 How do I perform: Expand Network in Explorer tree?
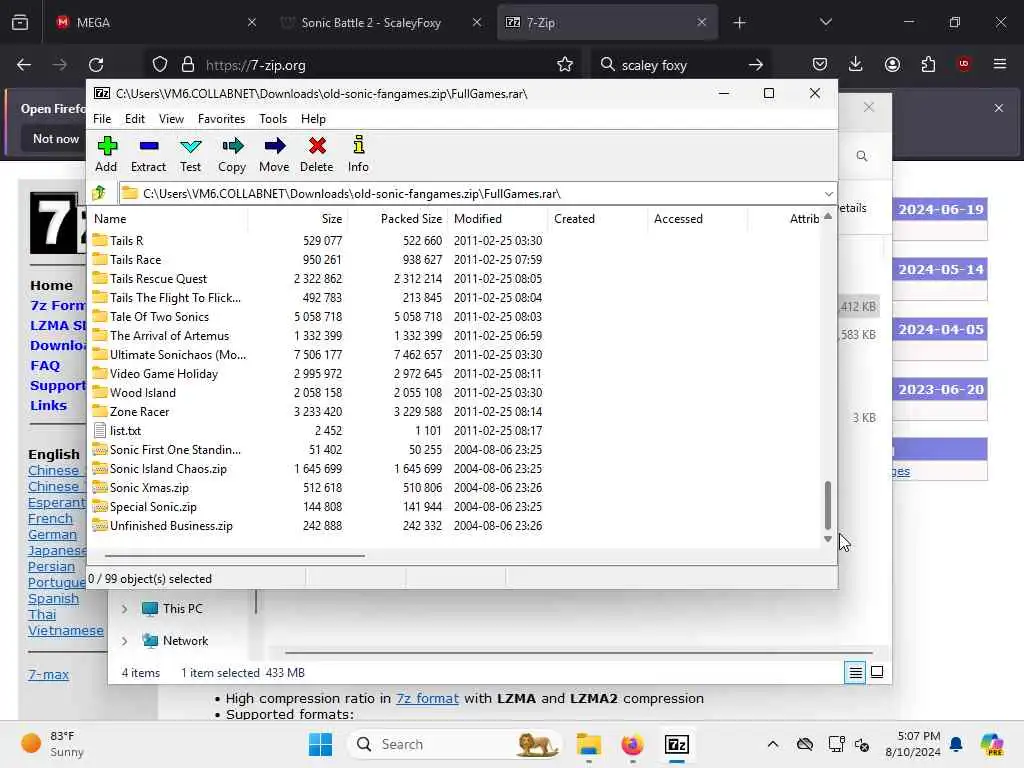click(x=124, y=641)
